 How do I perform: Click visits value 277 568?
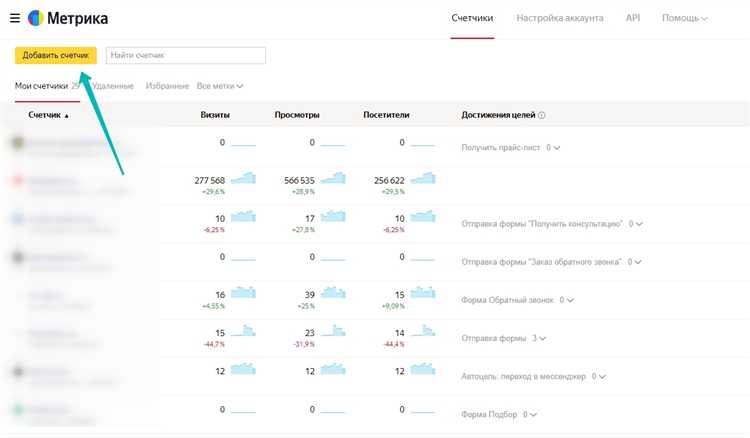[210, 181]
